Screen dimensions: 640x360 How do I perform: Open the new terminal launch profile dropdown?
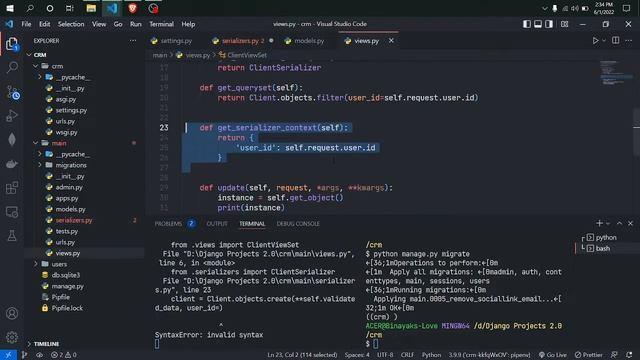coord(608,224)
